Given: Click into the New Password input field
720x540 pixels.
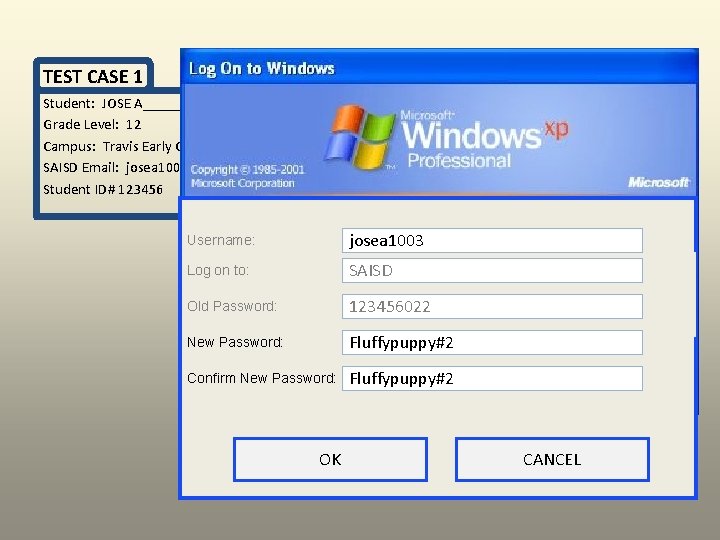Looking at the screenshot, I should 492,343.
